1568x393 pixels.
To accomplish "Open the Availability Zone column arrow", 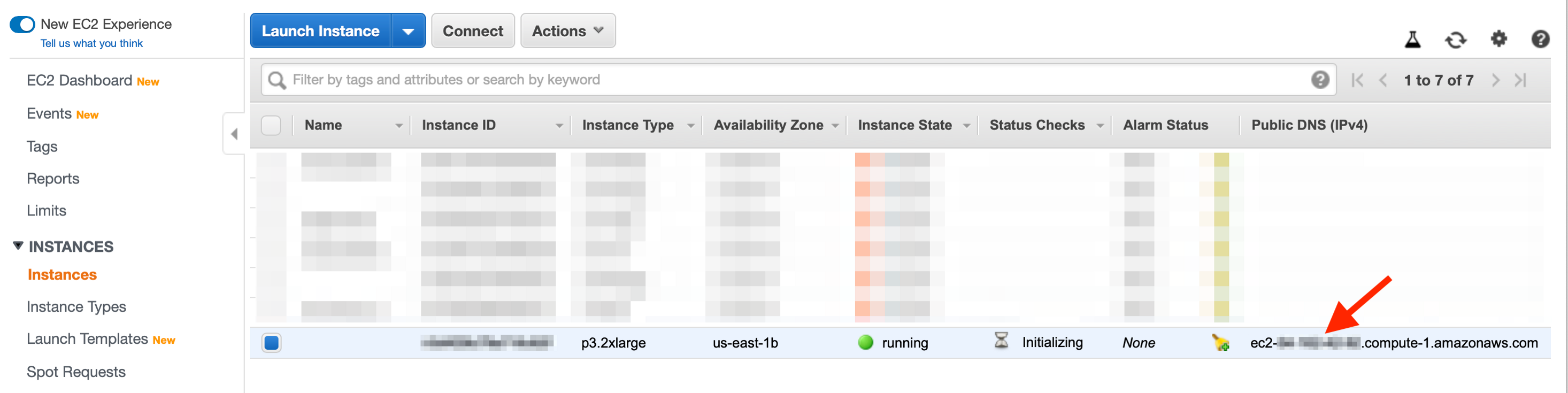I will 835,126.
